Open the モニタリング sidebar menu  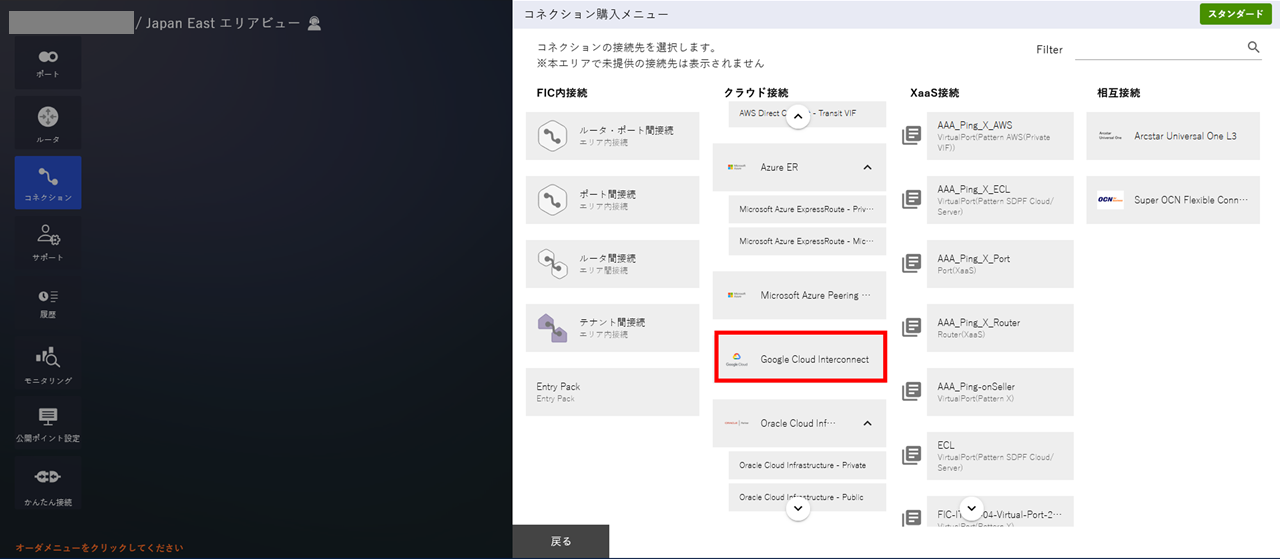click(48, 364)
